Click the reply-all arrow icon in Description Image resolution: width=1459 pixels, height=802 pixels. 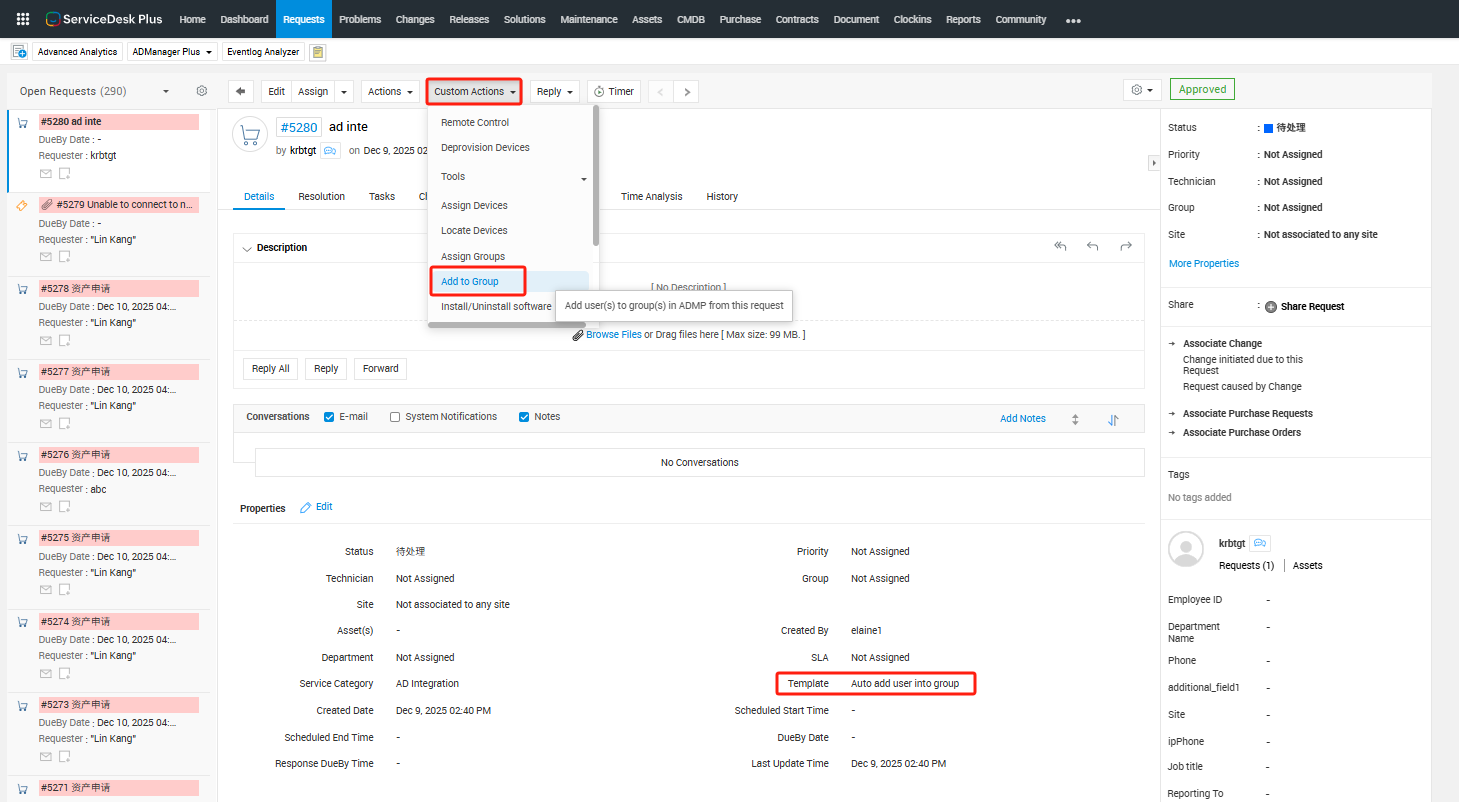point(1060,246)
